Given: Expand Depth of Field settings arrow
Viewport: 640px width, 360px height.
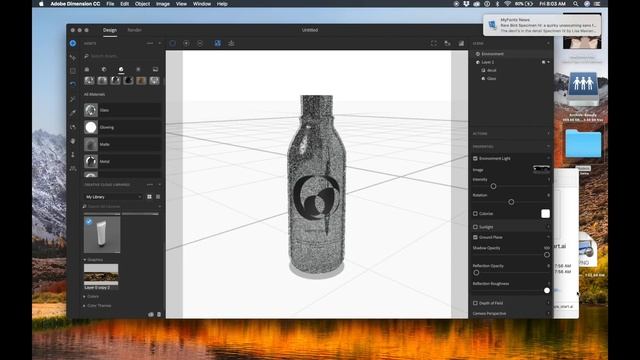Looking at the screenshot, I should tap(548, 303).
